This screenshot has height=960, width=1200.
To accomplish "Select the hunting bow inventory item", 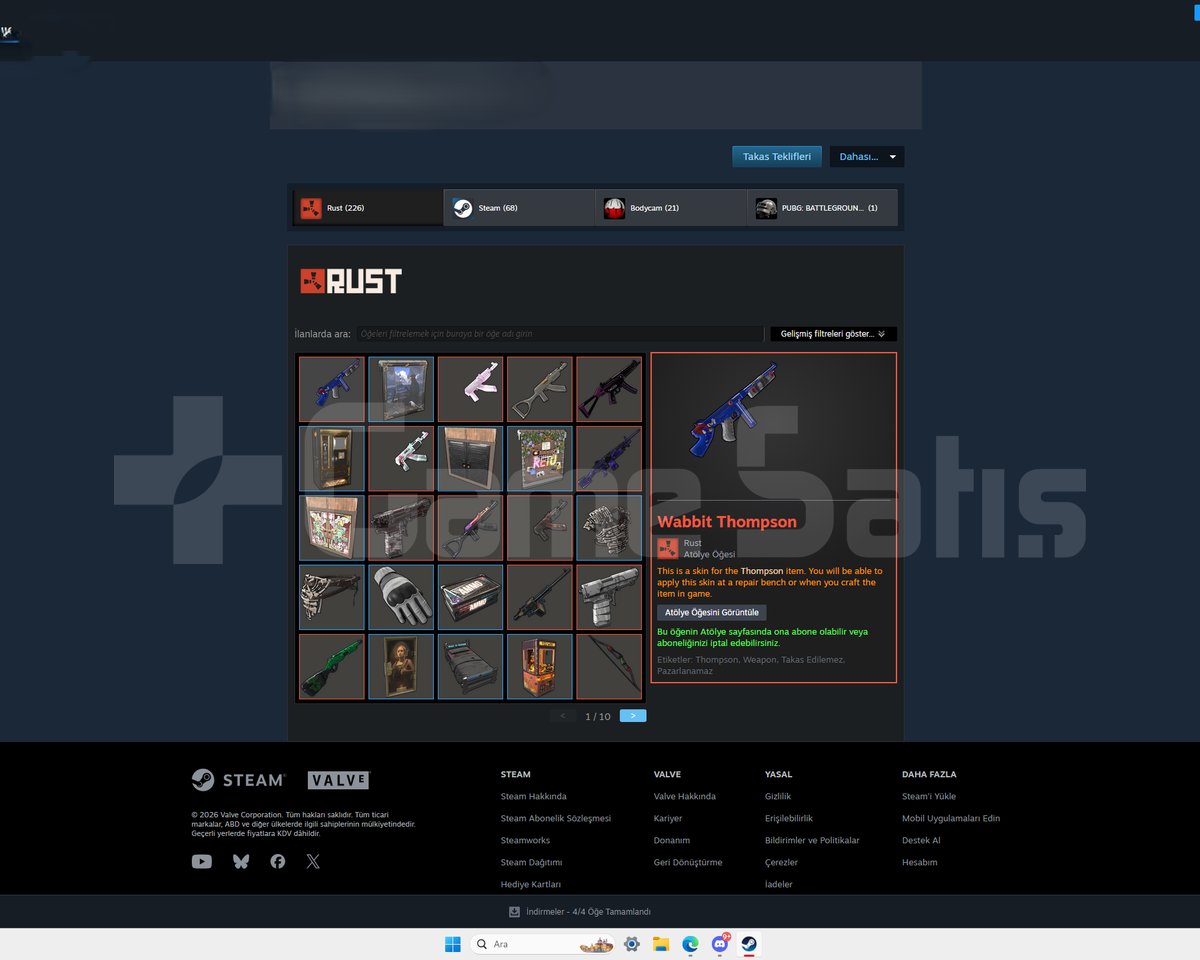I will point(609,666).
